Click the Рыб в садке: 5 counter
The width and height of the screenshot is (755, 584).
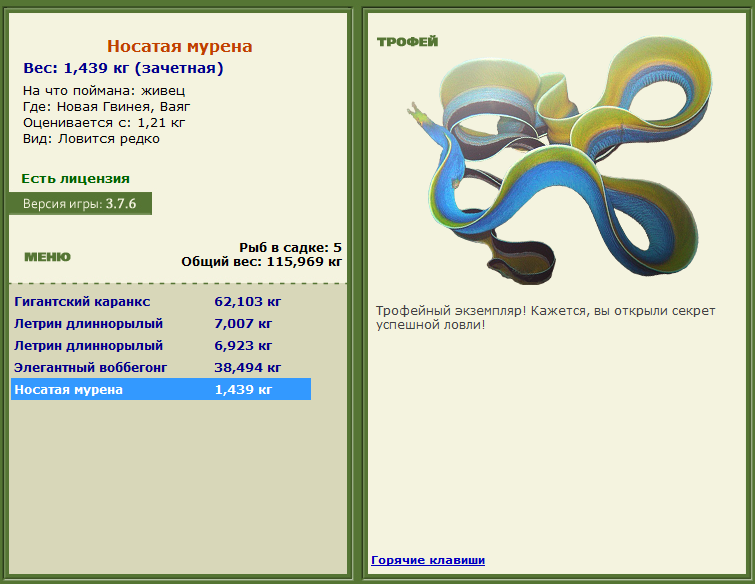point(290,247)
